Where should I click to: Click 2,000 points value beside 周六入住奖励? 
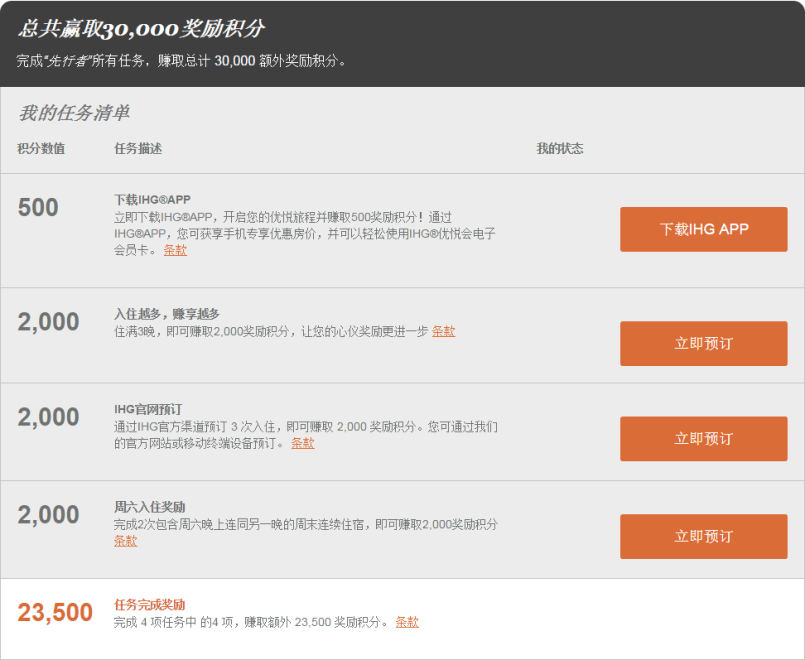pos(48,515)
